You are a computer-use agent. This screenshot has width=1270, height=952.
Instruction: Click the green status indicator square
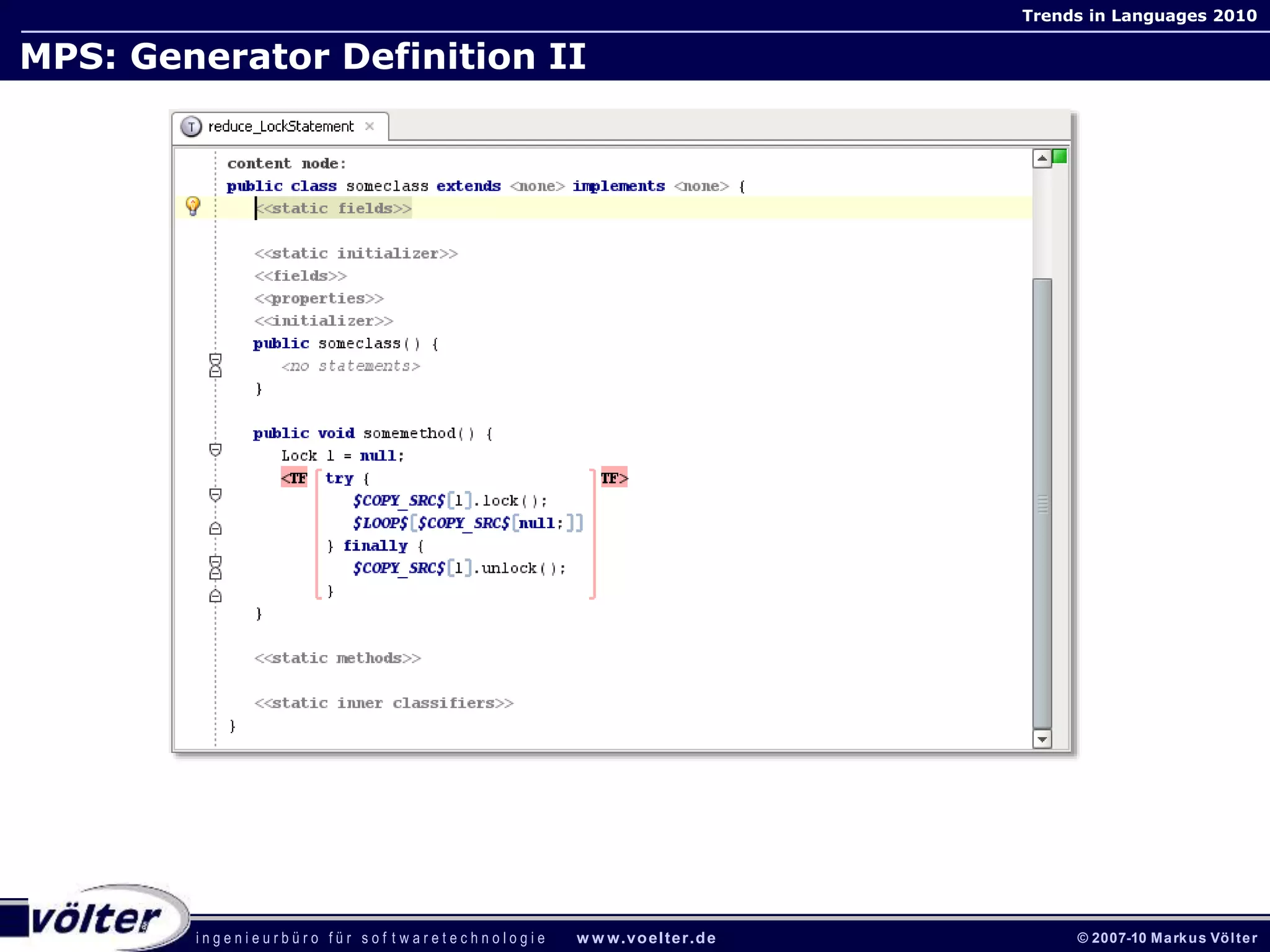point(1060,157)
